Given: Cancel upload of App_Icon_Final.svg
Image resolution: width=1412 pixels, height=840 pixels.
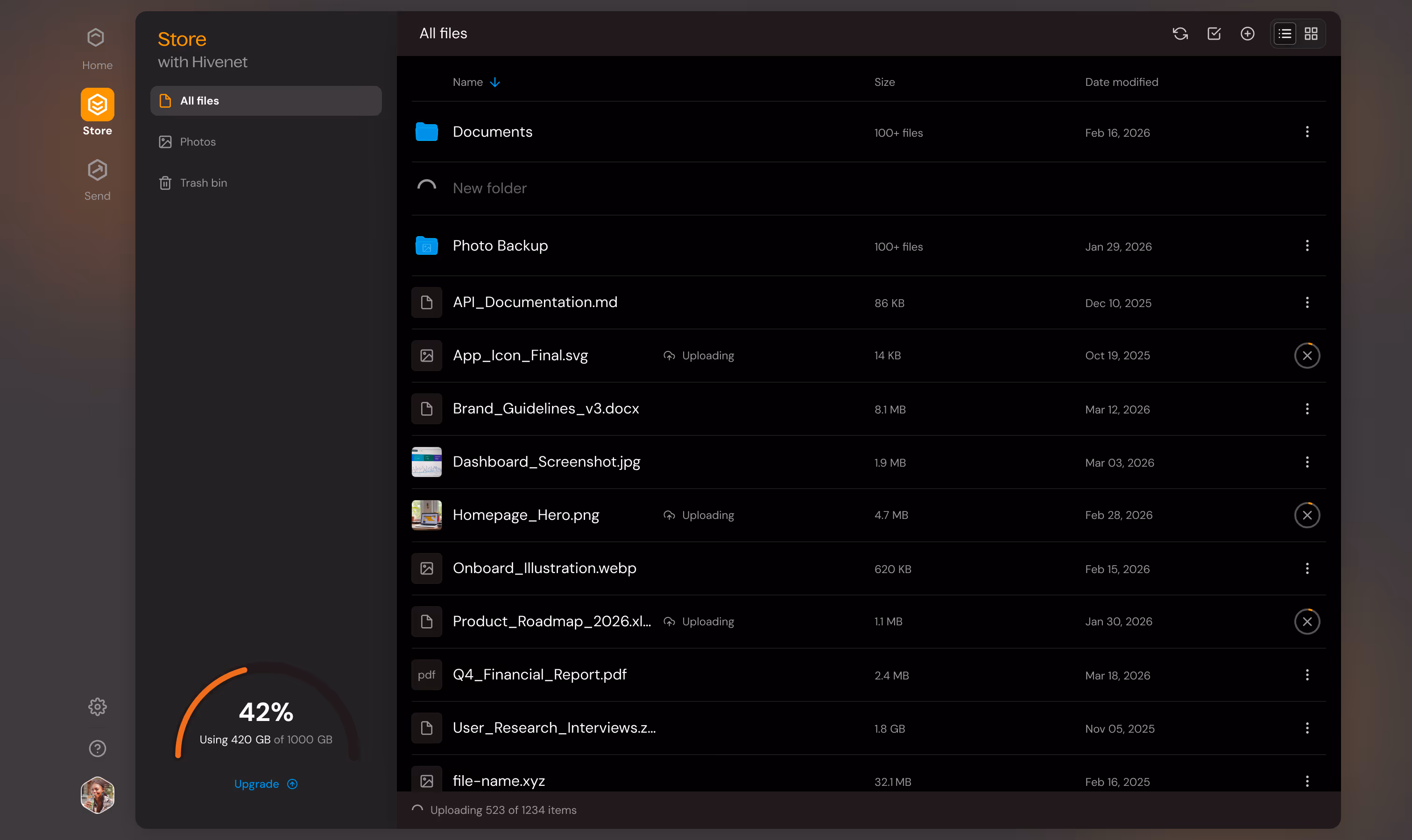Looking at the screenshot, I should [x=1306, y=356].
